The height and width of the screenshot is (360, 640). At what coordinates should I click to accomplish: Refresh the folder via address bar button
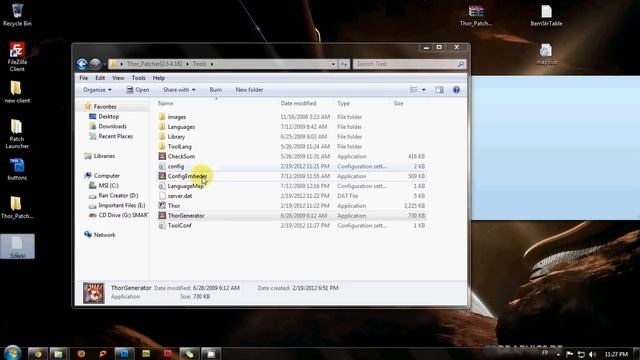click(344, 64)
